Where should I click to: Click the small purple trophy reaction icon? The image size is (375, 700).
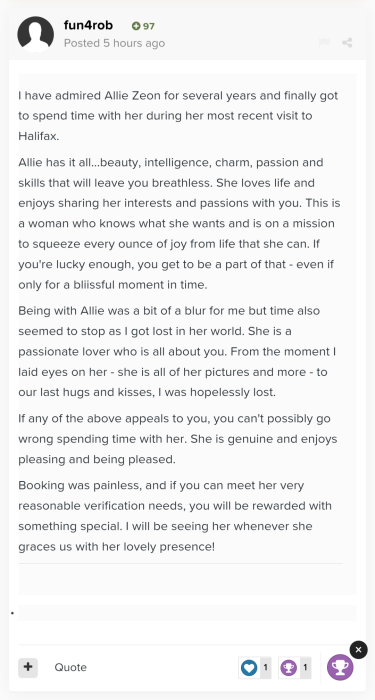(289, 668)
